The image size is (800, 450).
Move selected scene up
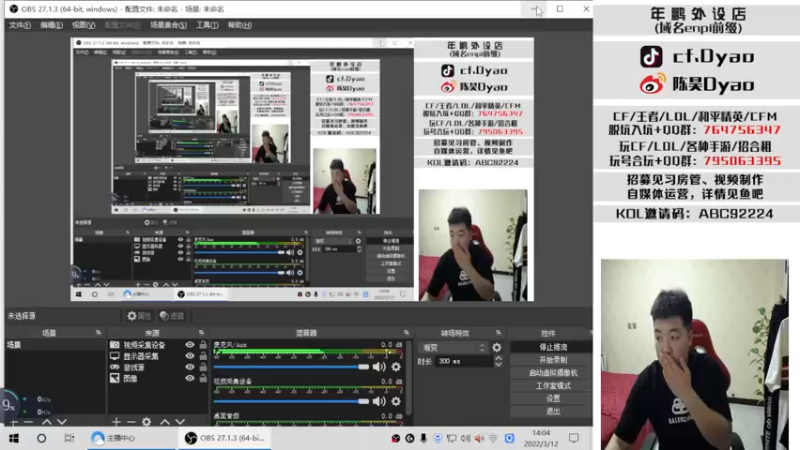click(46, 422)
